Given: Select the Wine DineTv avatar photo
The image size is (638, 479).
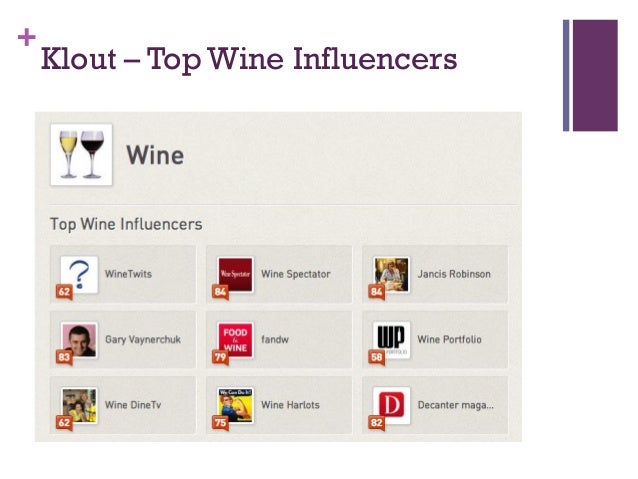Looking at the screenshot, I should (x=79, y=405).
